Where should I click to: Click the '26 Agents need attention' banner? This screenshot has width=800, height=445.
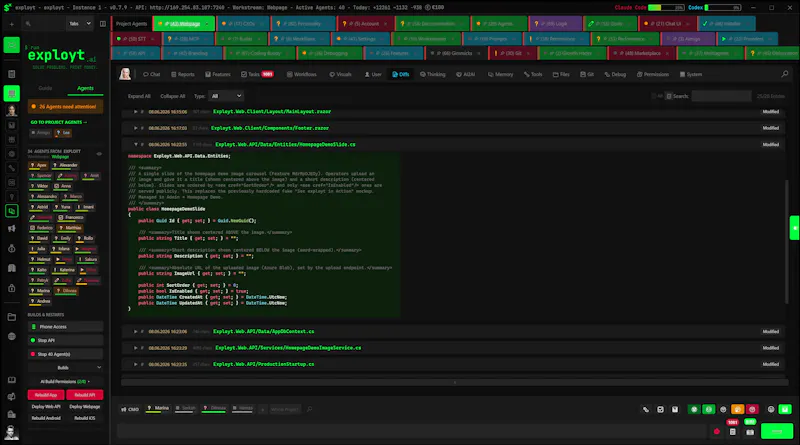click(x=65, y=107)
